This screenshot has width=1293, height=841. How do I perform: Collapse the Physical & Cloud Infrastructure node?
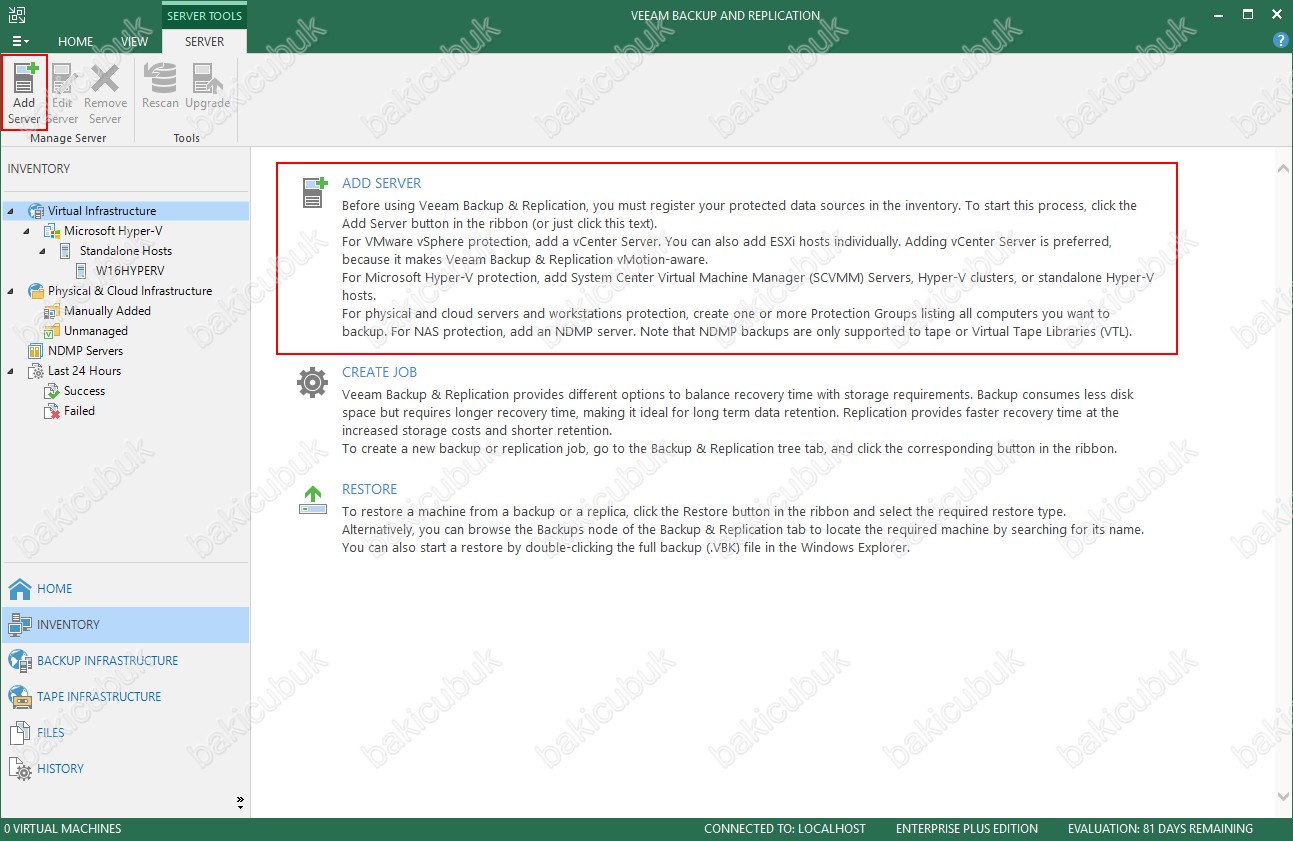(x=9, y=291)
